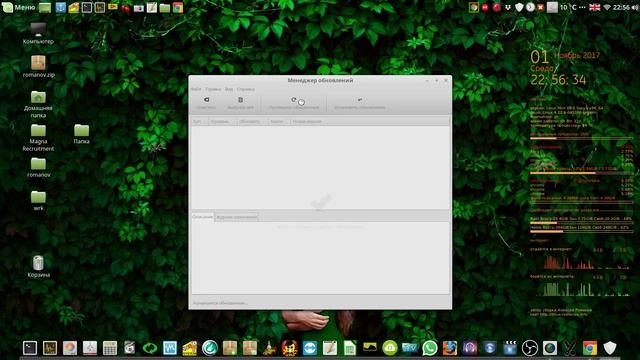This screenshot has height=360, width=640.
Task: Open LibreOffice Calc spreadsheet icon in dock
Action: [x=350, y=348]
